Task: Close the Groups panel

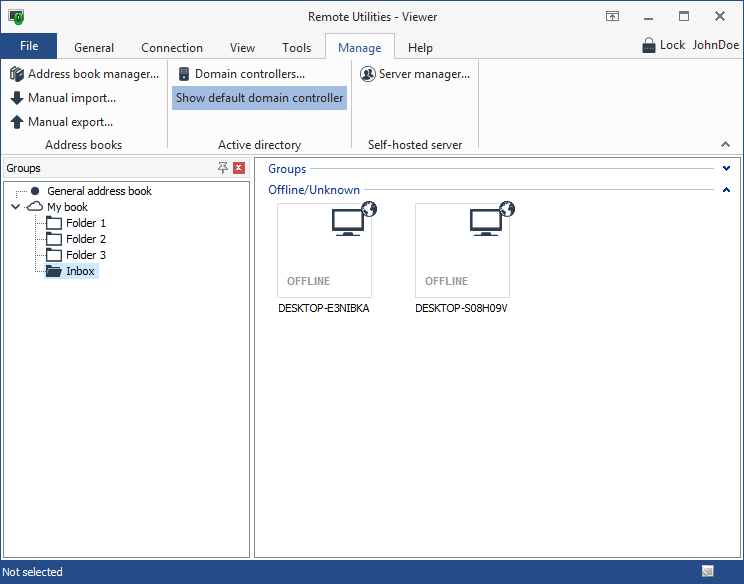Action: (239, 167)
